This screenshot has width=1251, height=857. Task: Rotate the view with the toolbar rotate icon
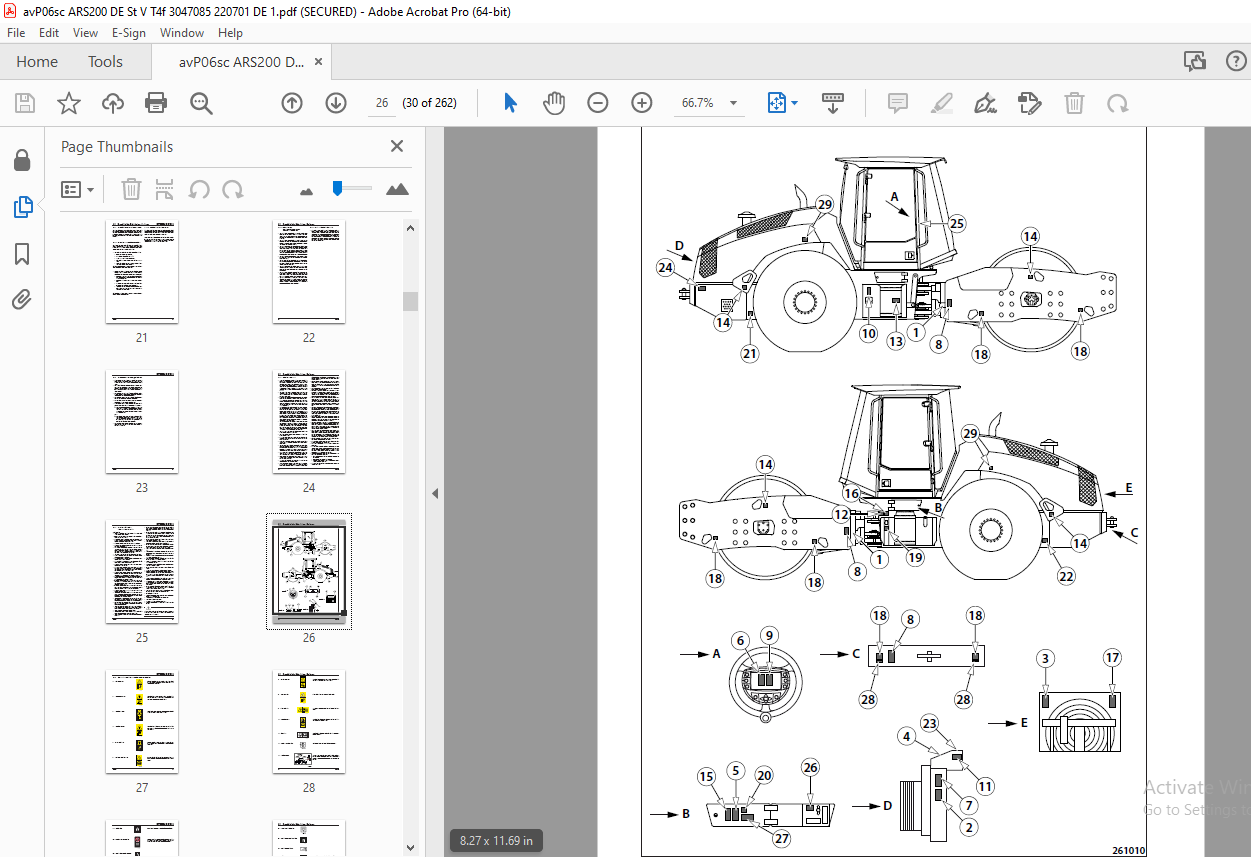coord(1118,103)
